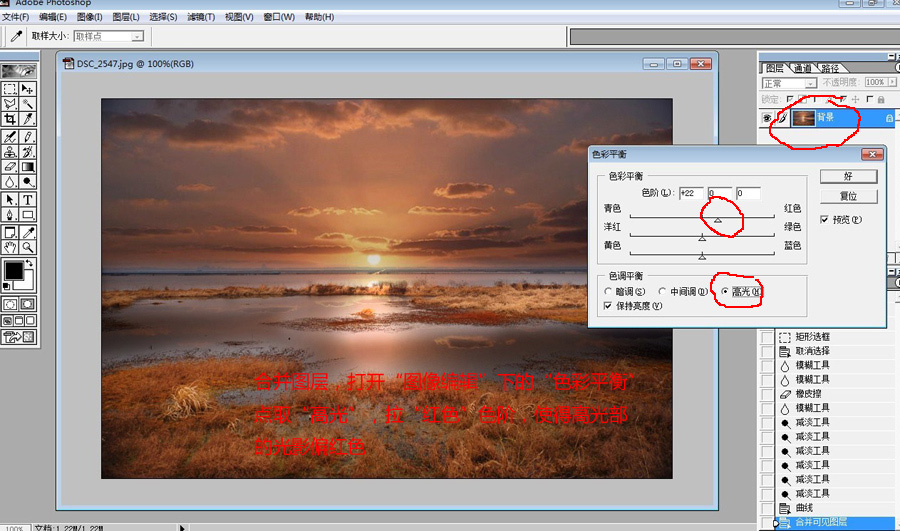The width and height of the screenshot is (900, 531).
Task: Click 好 OK button in 色彩平衡 dialog
Action: 848,176
